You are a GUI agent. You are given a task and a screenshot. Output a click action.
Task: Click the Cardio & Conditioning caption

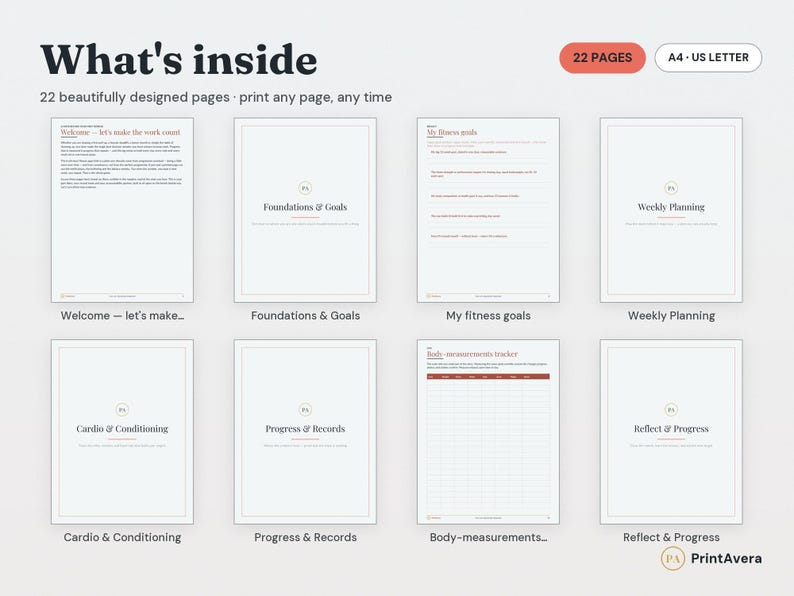coord(122,537)
